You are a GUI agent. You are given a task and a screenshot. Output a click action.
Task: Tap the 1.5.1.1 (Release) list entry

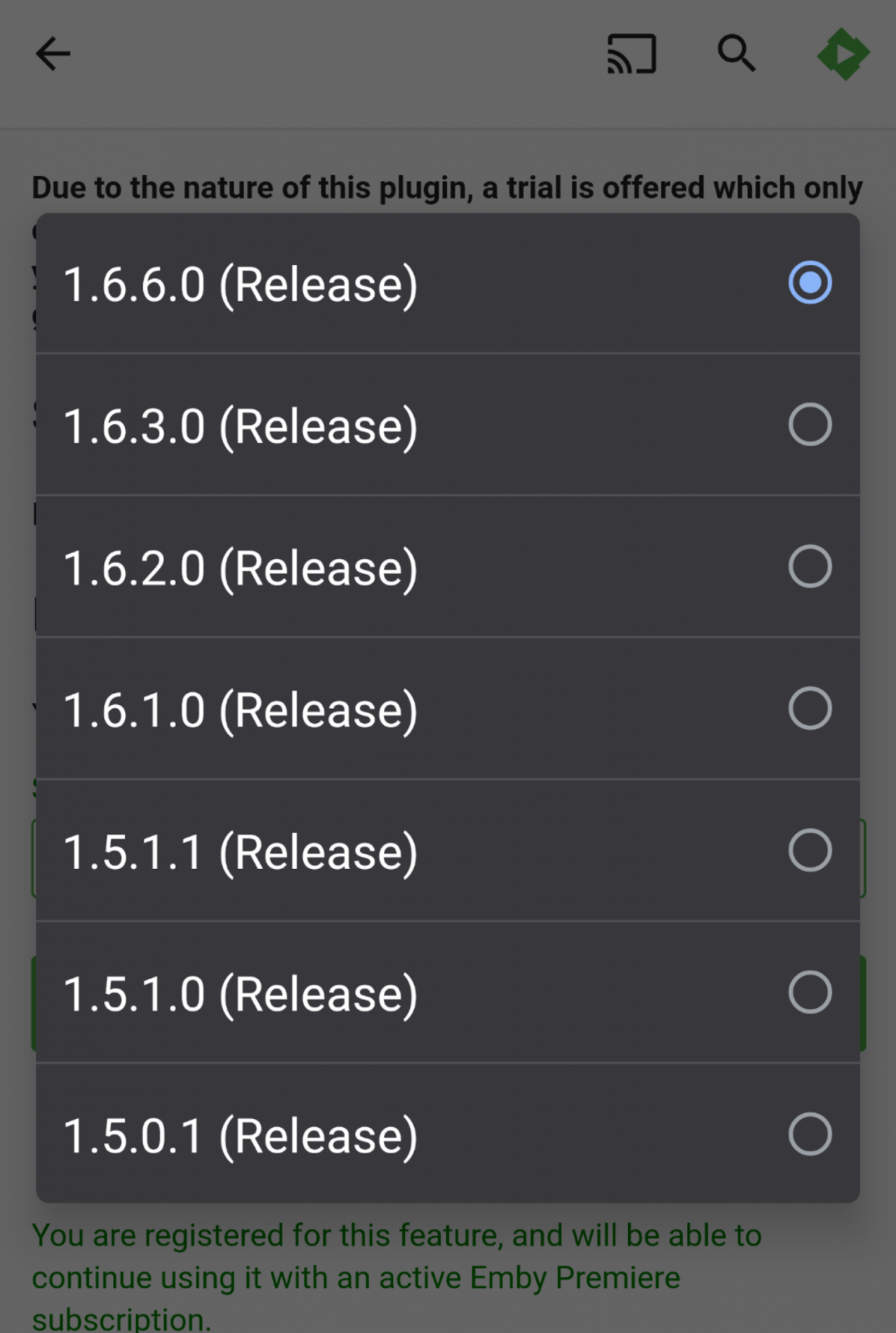pos(241,852)
